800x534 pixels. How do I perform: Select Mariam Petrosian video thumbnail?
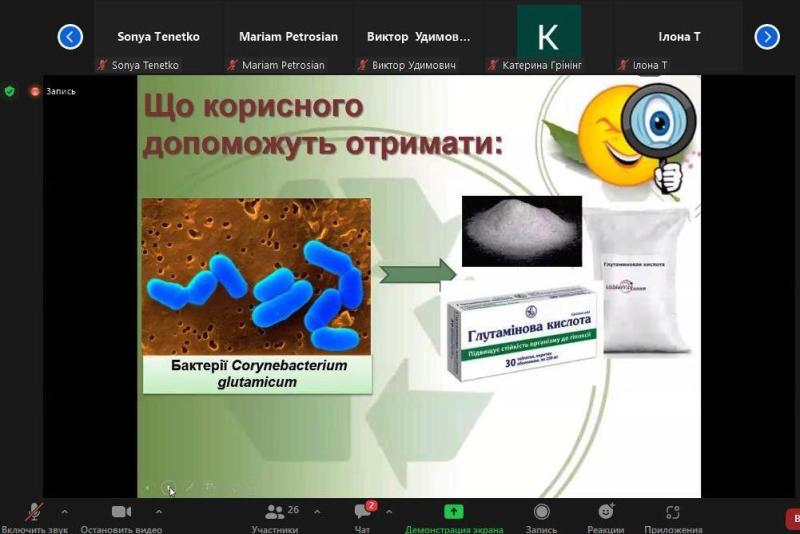[288, 37]
